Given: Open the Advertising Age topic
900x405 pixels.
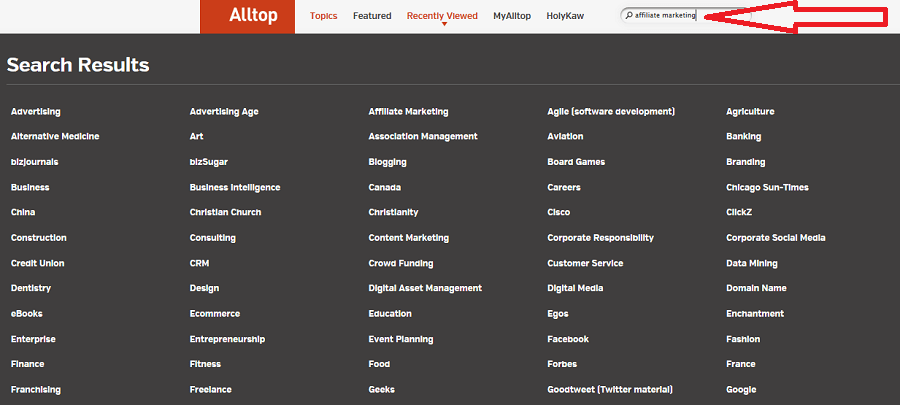Looking at the screenshot, I should [224, 111].
